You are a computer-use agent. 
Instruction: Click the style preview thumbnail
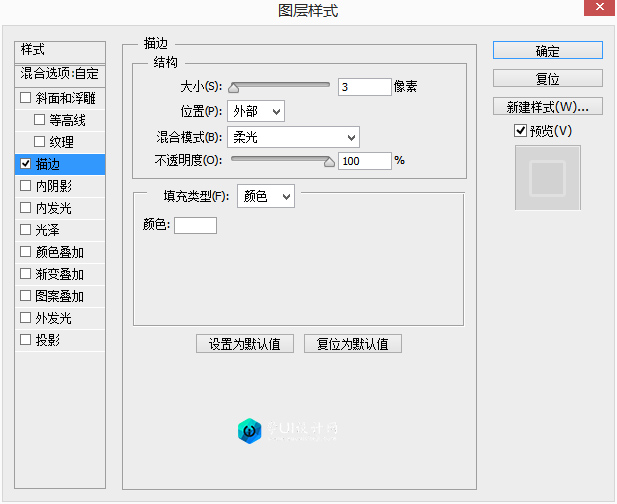(547, 178)
